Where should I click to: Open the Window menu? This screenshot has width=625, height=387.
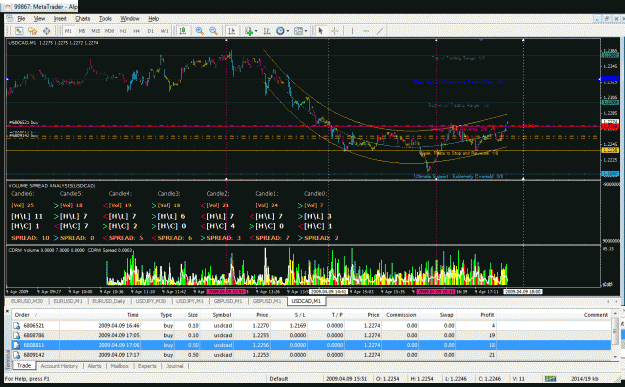coord(130,19)
